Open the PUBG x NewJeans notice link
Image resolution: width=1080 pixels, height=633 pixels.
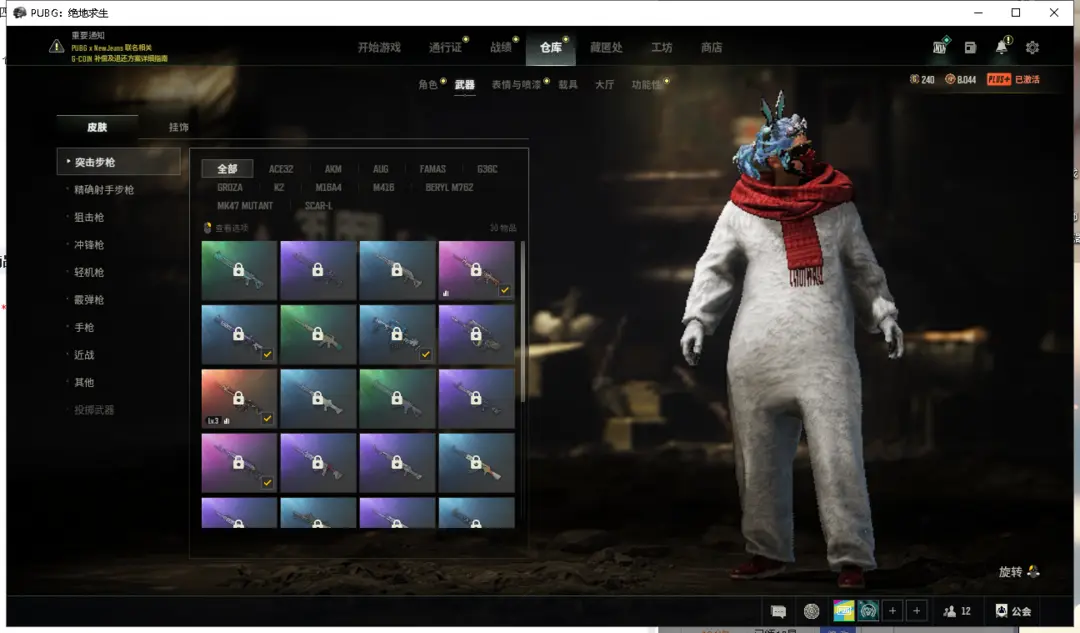[x=112, y=48]
